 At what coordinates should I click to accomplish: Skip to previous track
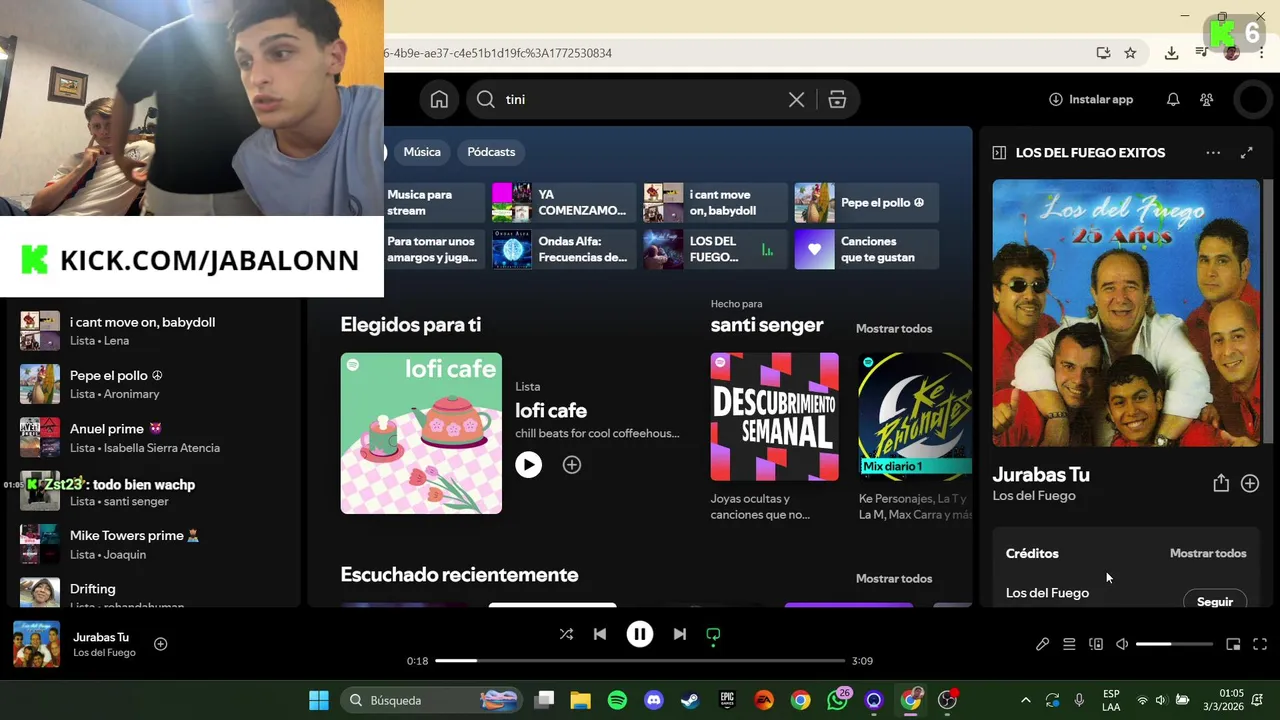(x=600, y=634)
